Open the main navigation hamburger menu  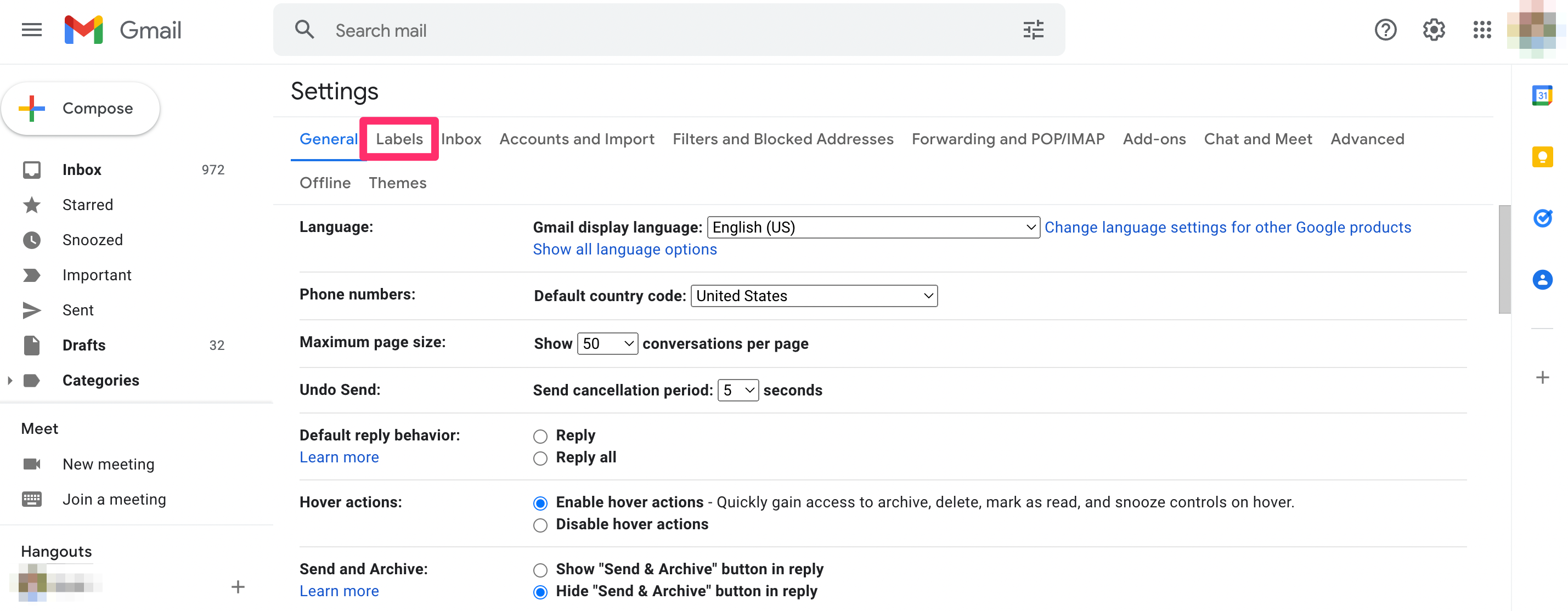(31, 30)
